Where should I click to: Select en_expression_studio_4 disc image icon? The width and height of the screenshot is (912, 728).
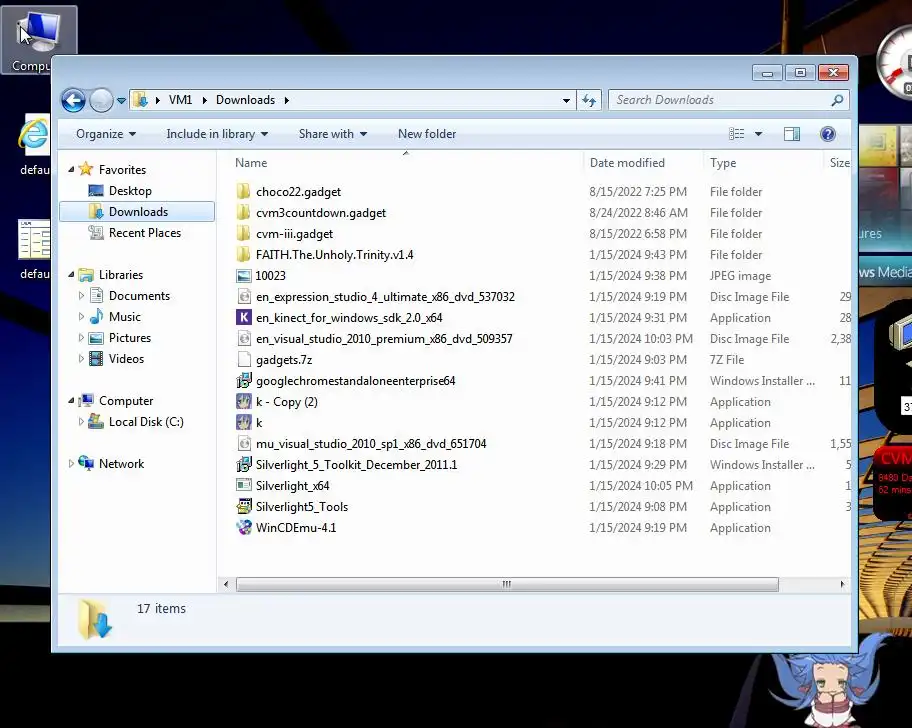pos(244,297)
